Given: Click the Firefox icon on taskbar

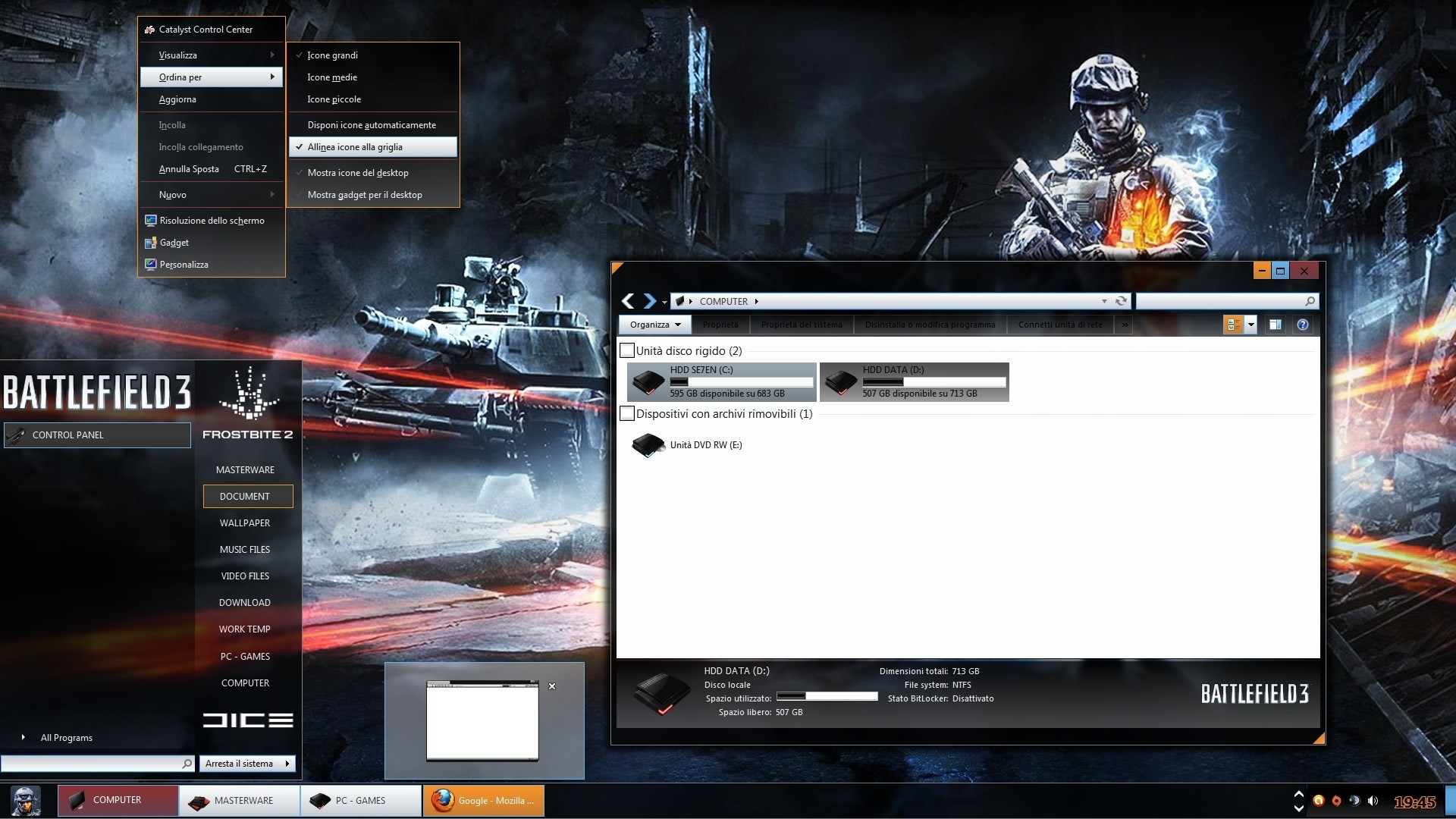Looking at the screenshot, I should click(x=443, y=800).
